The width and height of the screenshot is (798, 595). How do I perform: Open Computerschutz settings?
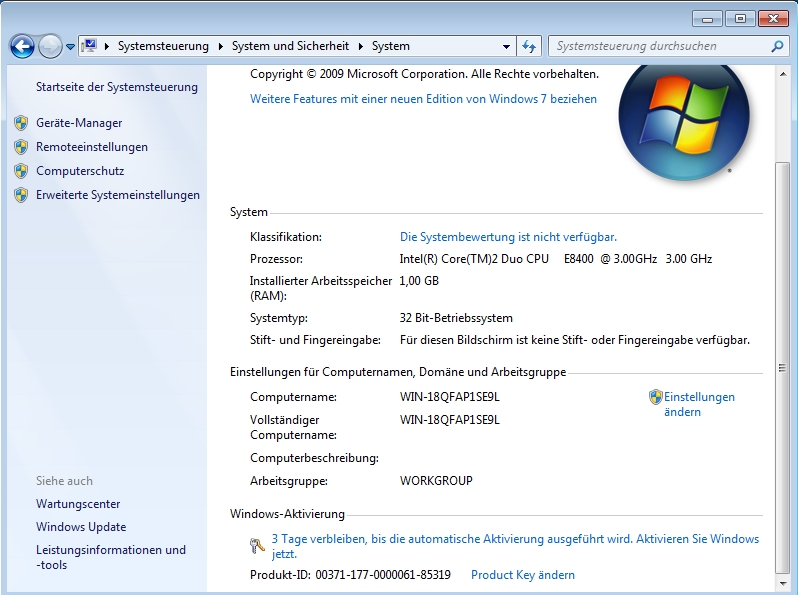80,171
